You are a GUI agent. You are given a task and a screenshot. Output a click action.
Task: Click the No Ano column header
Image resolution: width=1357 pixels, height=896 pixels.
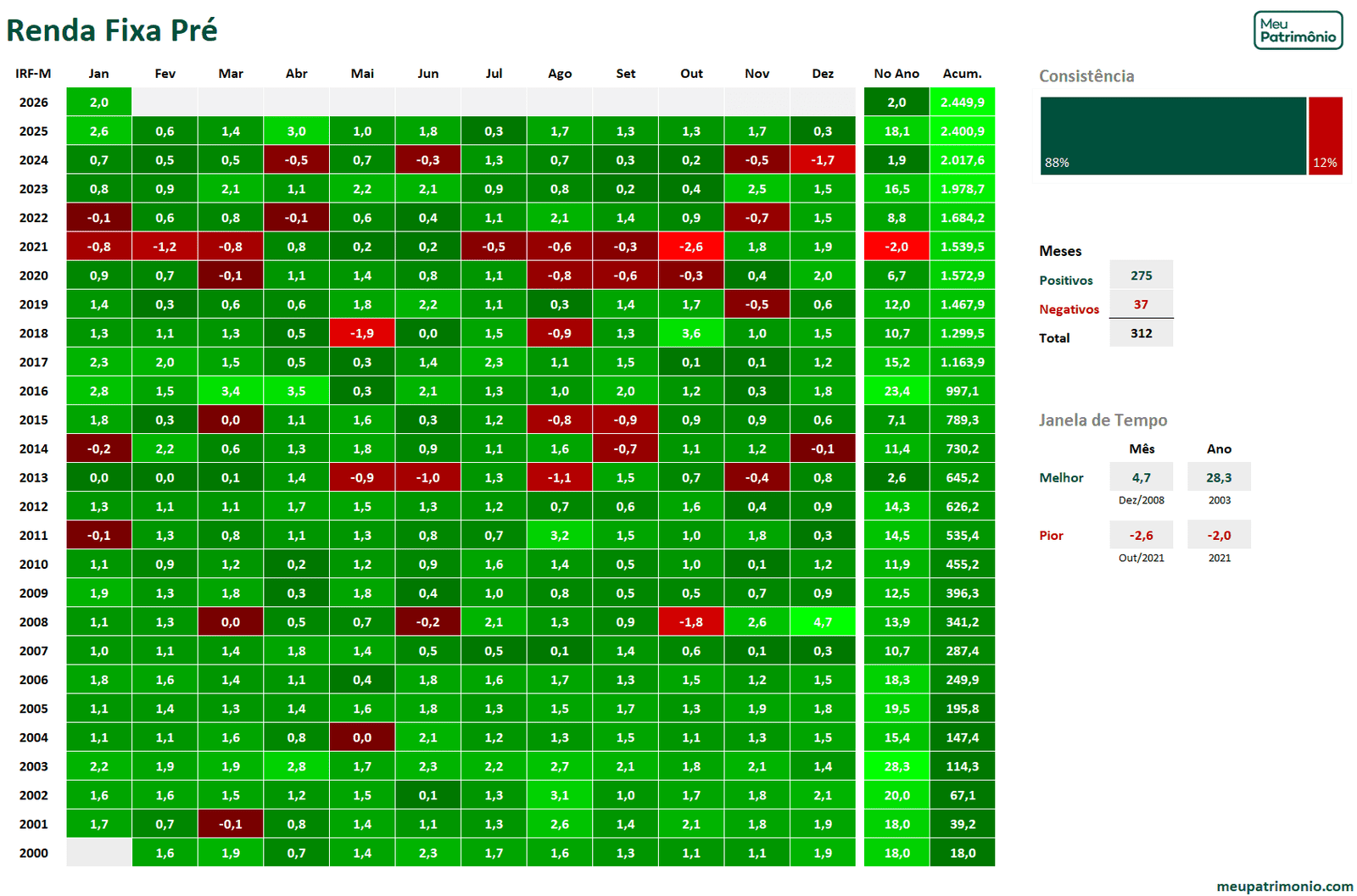896,74
